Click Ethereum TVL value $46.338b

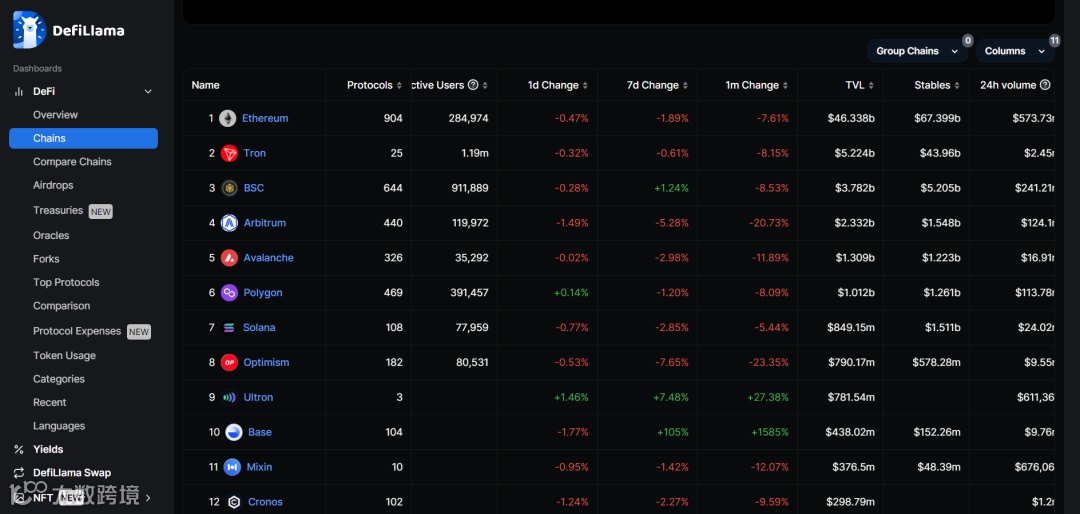coord(851,119)
